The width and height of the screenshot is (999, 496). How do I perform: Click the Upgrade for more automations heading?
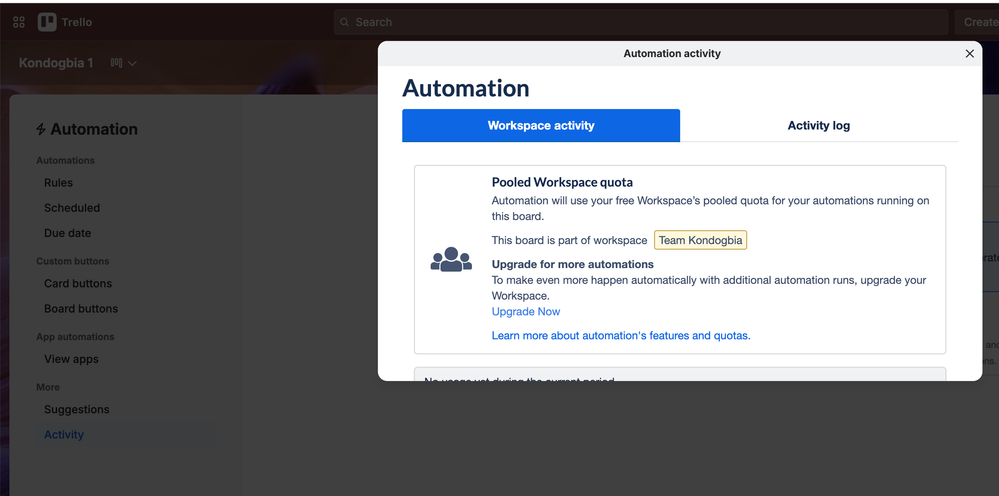pos(572,264)
